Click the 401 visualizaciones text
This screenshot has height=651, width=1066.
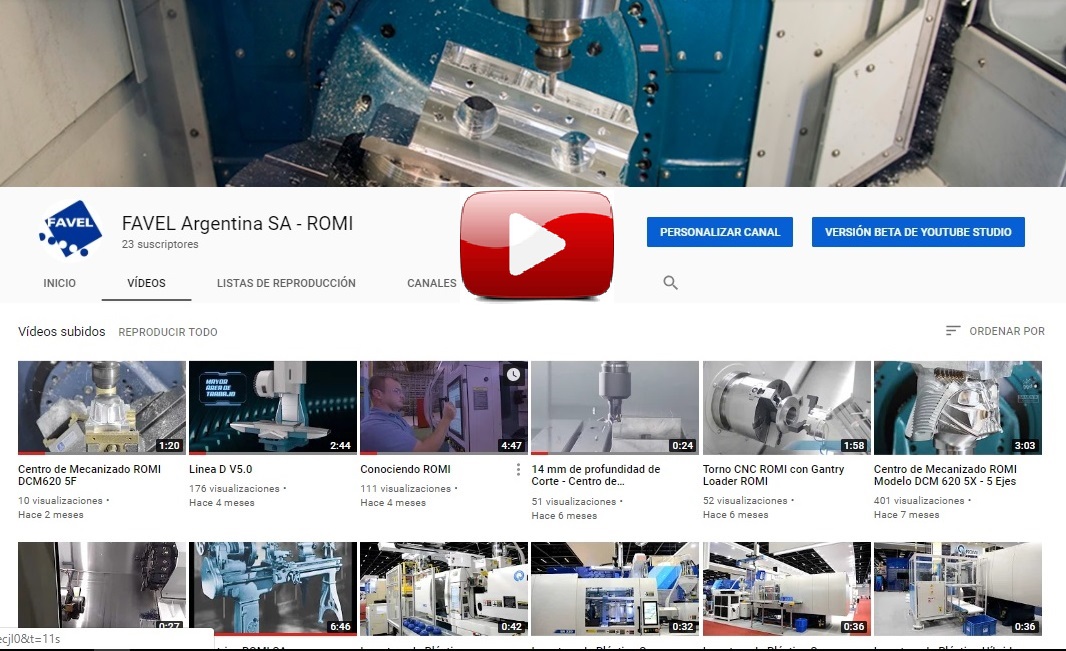coord(919,501)
